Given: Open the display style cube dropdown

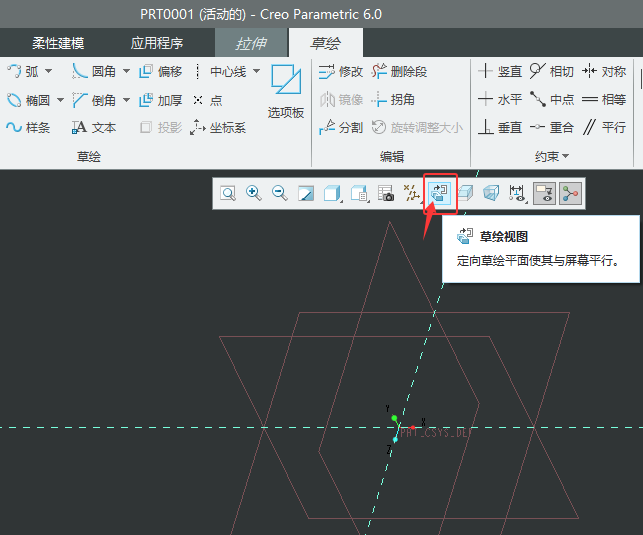Looking at the screenshot, I should point(333,194).
